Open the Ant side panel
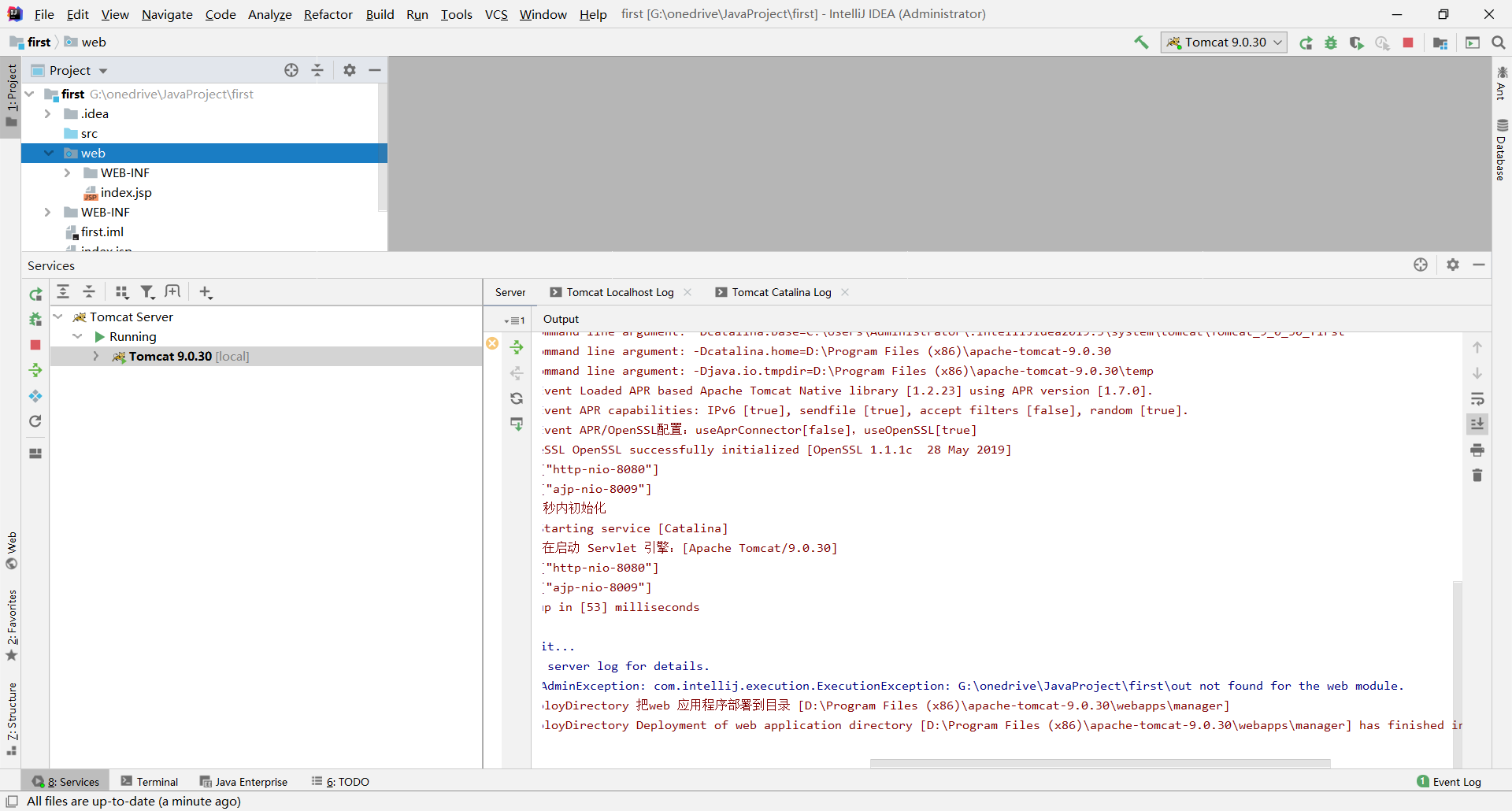The image size is (1512, 811). (x=1502, y=83)
